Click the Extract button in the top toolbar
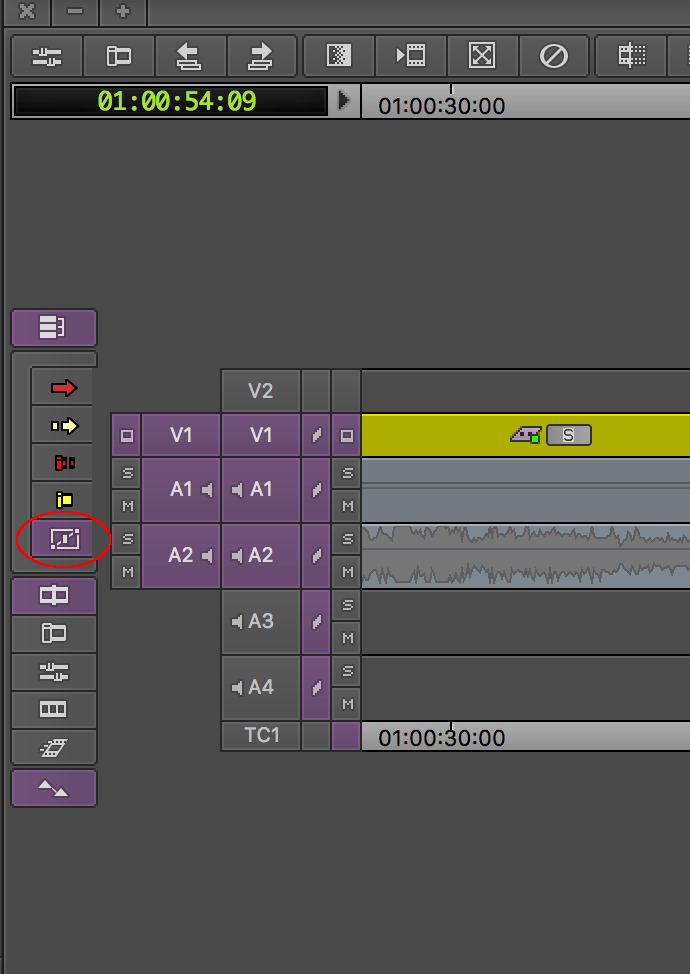The width and height of the screenshot is (690, 974). [x=262, y=56]
